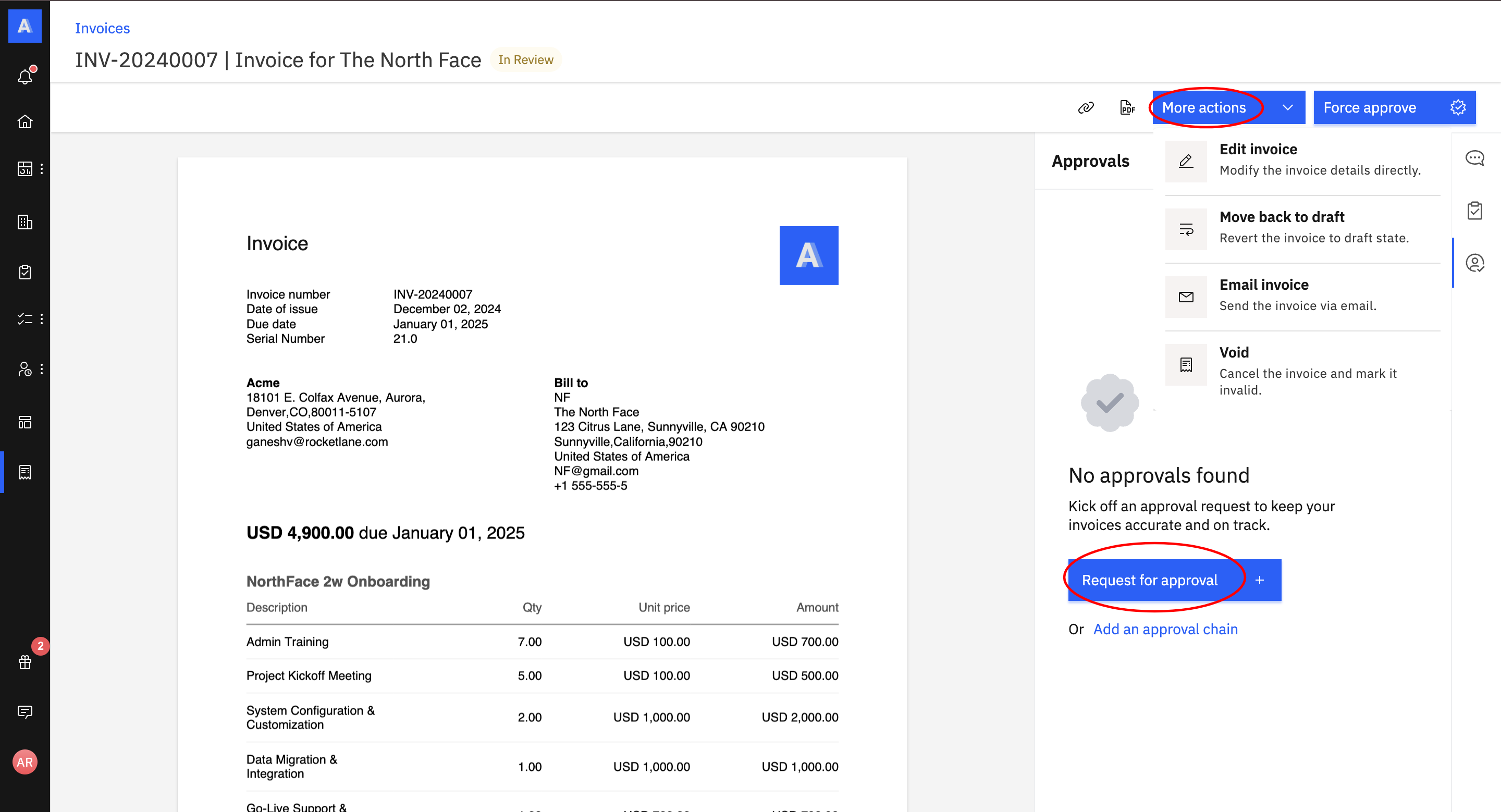Screen dimensions: 1501x812
Task: Select the invoices receipt icon in sidebar
Action: coord(25,472)
